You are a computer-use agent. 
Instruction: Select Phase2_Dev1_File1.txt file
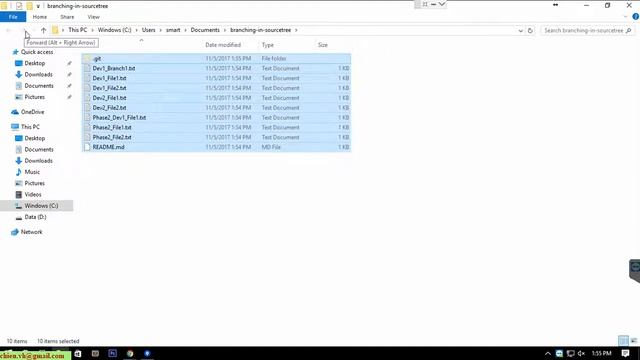216,117
